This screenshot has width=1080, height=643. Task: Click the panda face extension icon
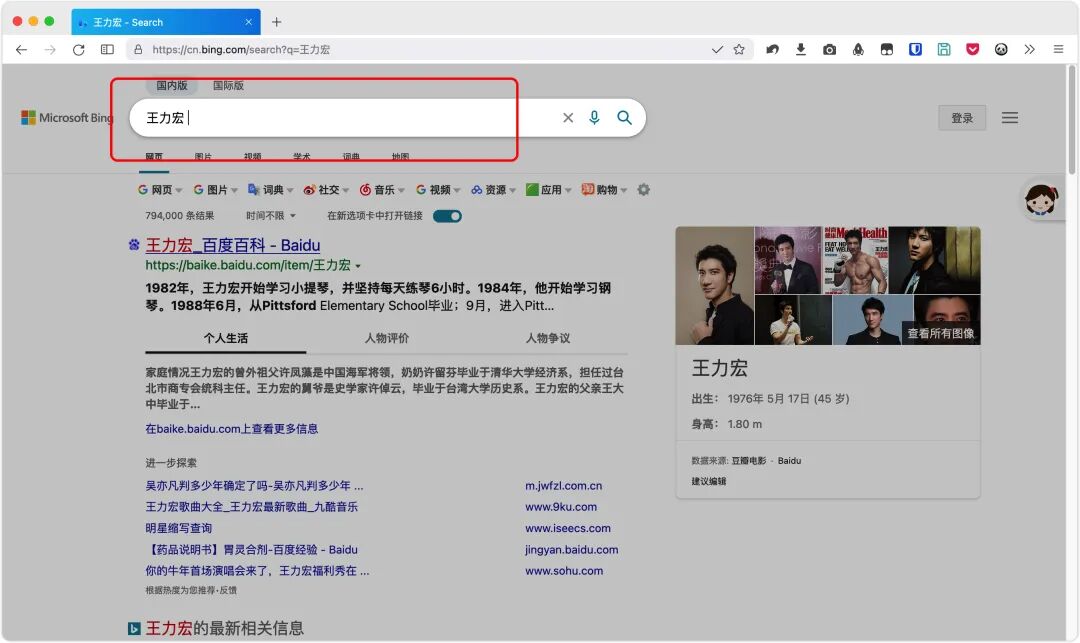(1001, 50)
